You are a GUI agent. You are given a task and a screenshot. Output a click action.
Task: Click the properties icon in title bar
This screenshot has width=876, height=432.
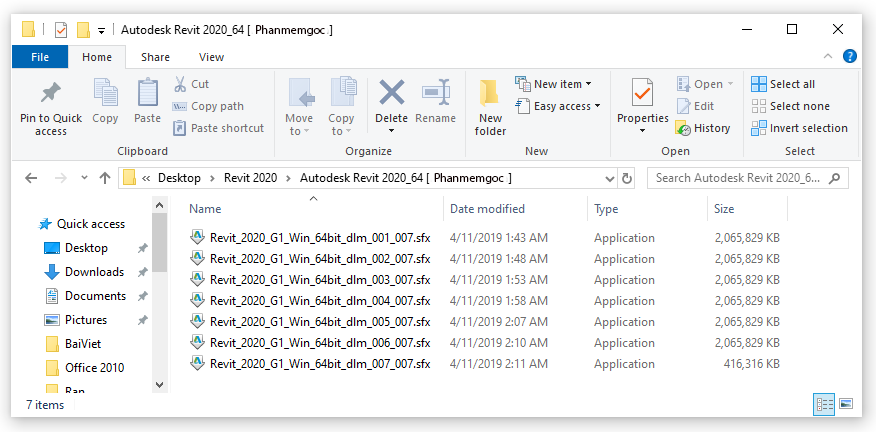60,30
